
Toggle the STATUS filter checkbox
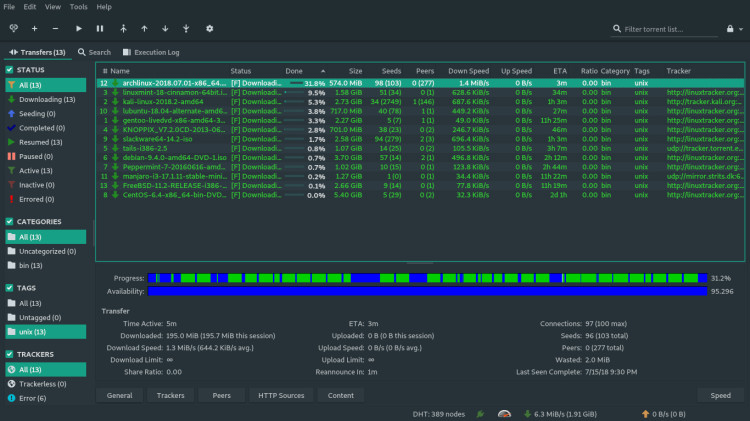[x=9, y=70]
